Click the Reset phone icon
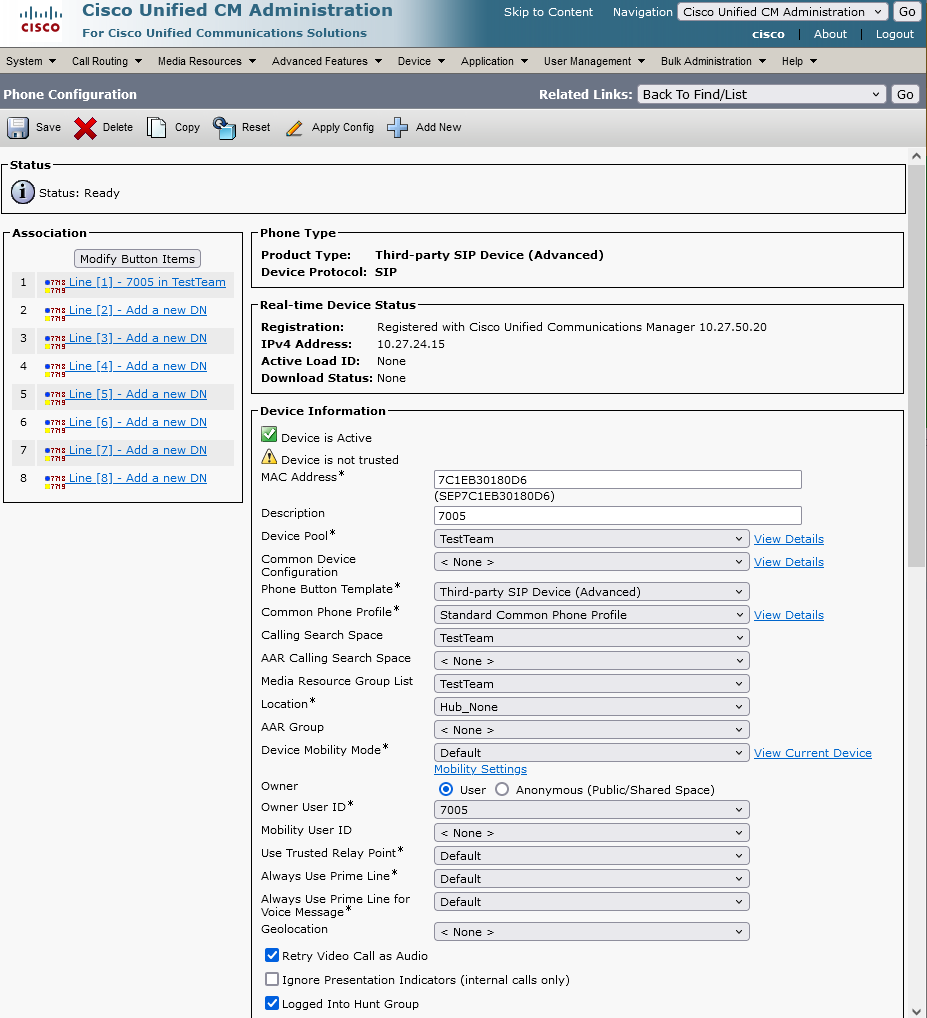This screenshot has width=927, height=1018. coord(224,128)
